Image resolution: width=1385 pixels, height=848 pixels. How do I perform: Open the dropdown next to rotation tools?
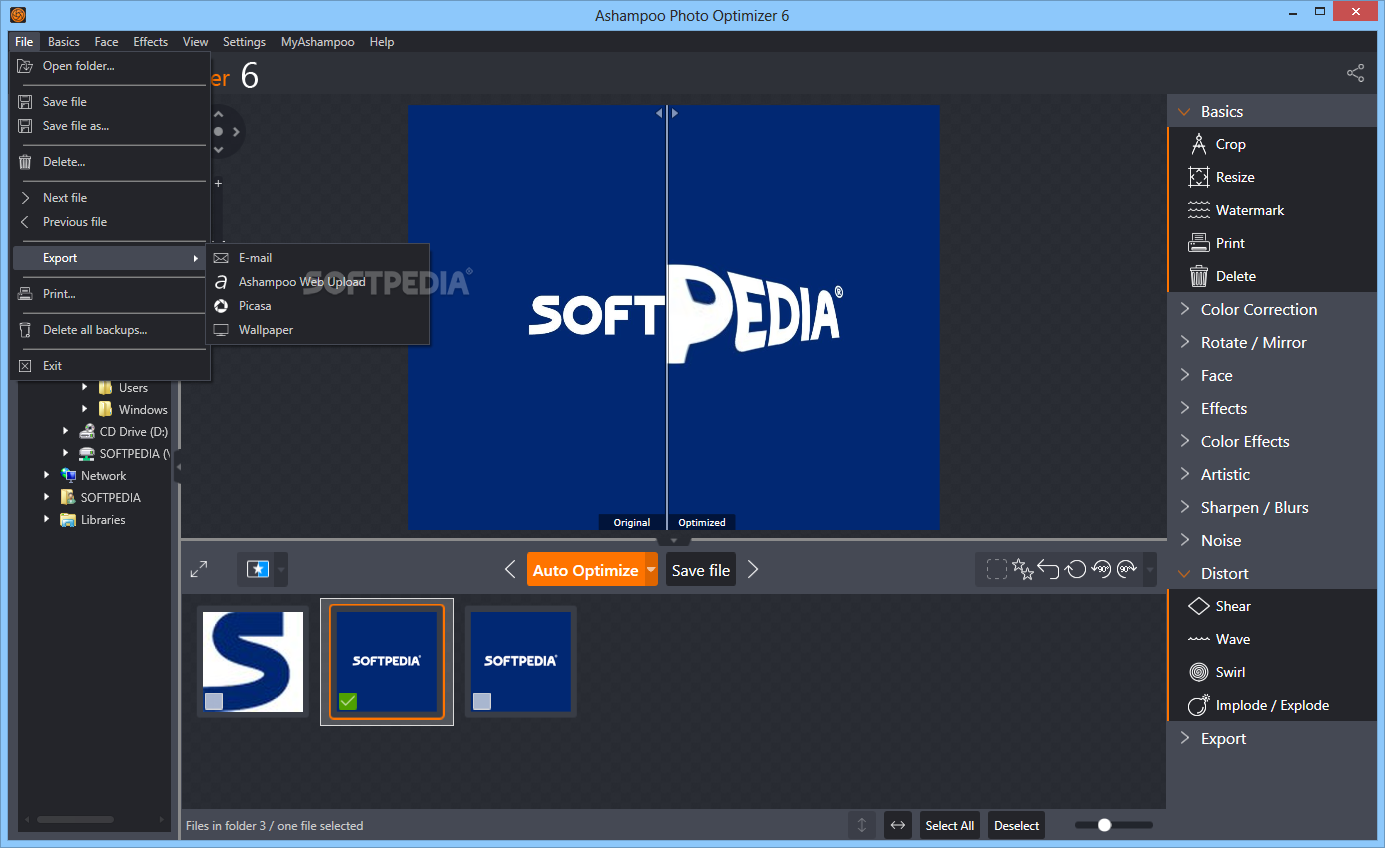point(1149,569)
